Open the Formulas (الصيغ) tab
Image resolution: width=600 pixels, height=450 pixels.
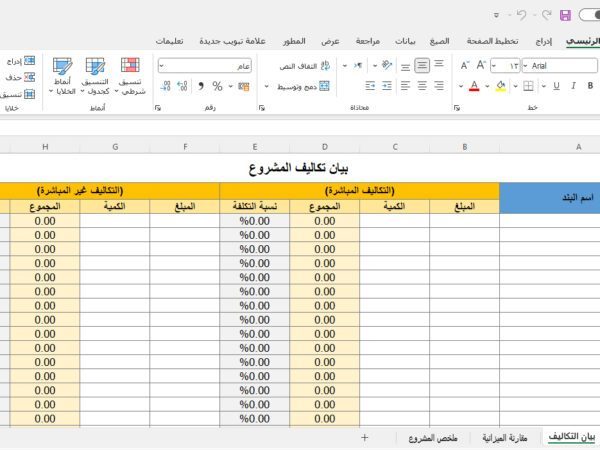[x=439, y=41]
